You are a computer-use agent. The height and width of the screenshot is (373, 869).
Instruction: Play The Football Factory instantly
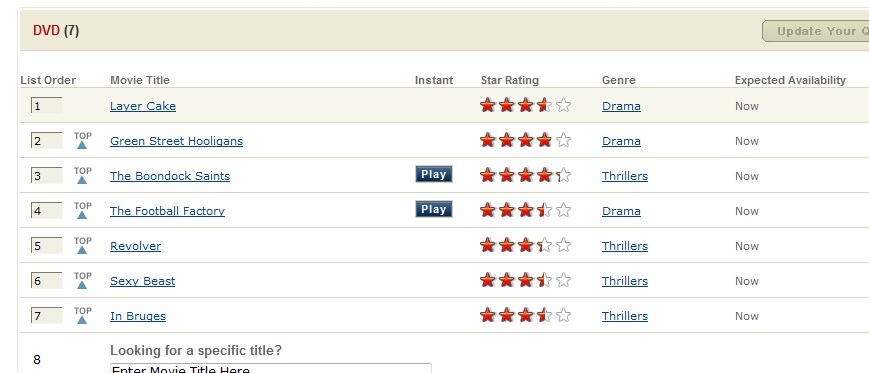(x=434, y=209)
